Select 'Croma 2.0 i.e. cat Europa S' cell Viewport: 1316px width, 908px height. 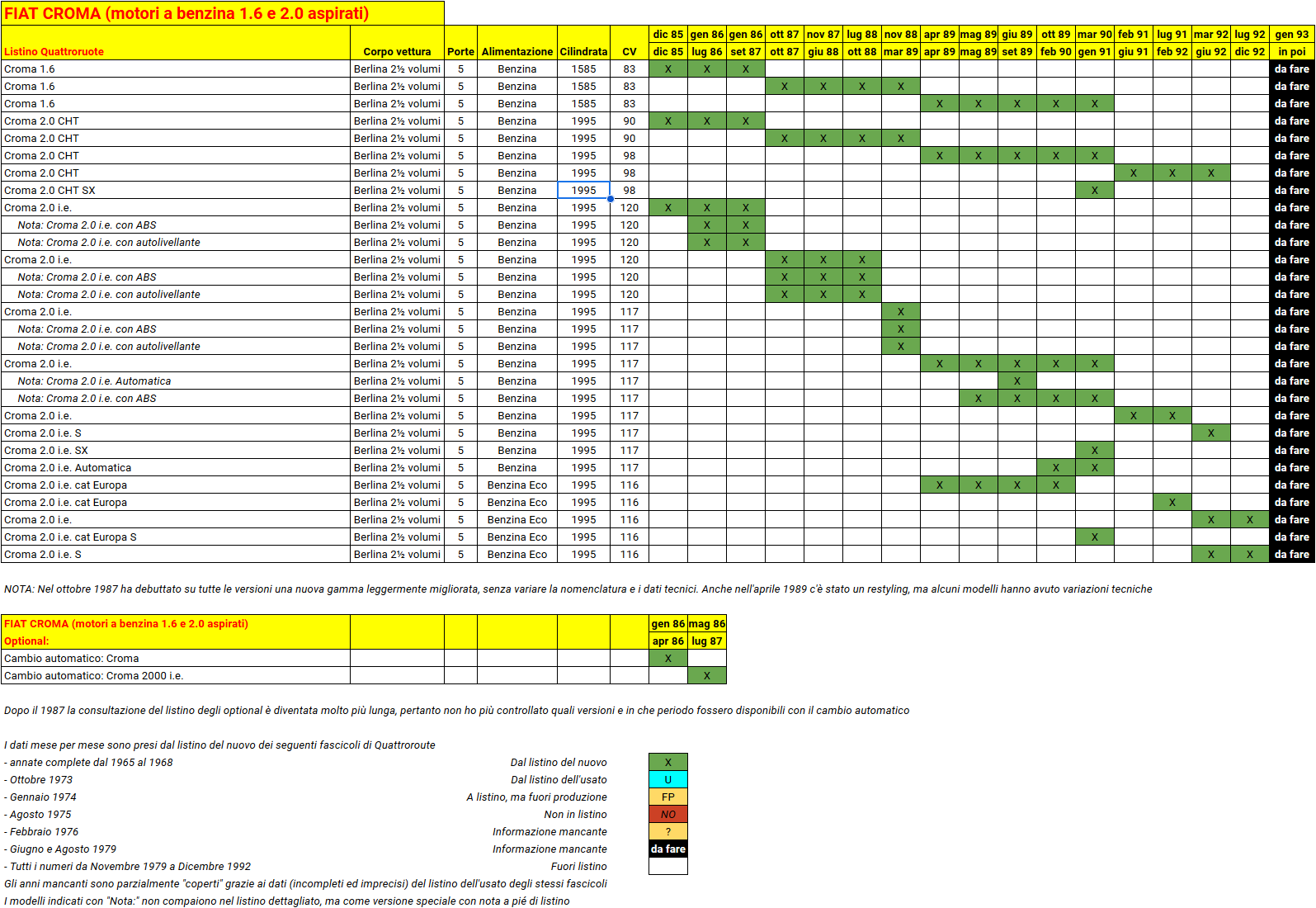[x=176, y=537]
